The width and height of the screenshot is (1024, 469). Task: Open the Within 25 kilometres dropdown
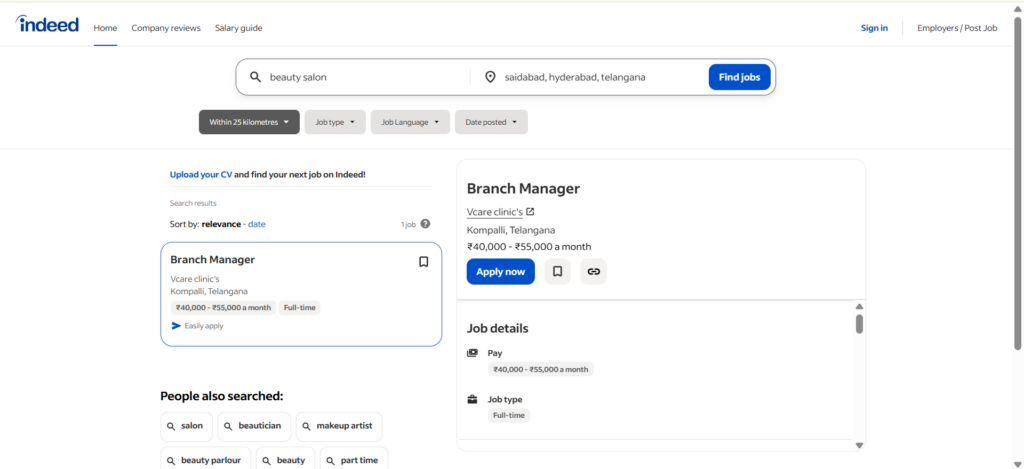tap(249, 122)
